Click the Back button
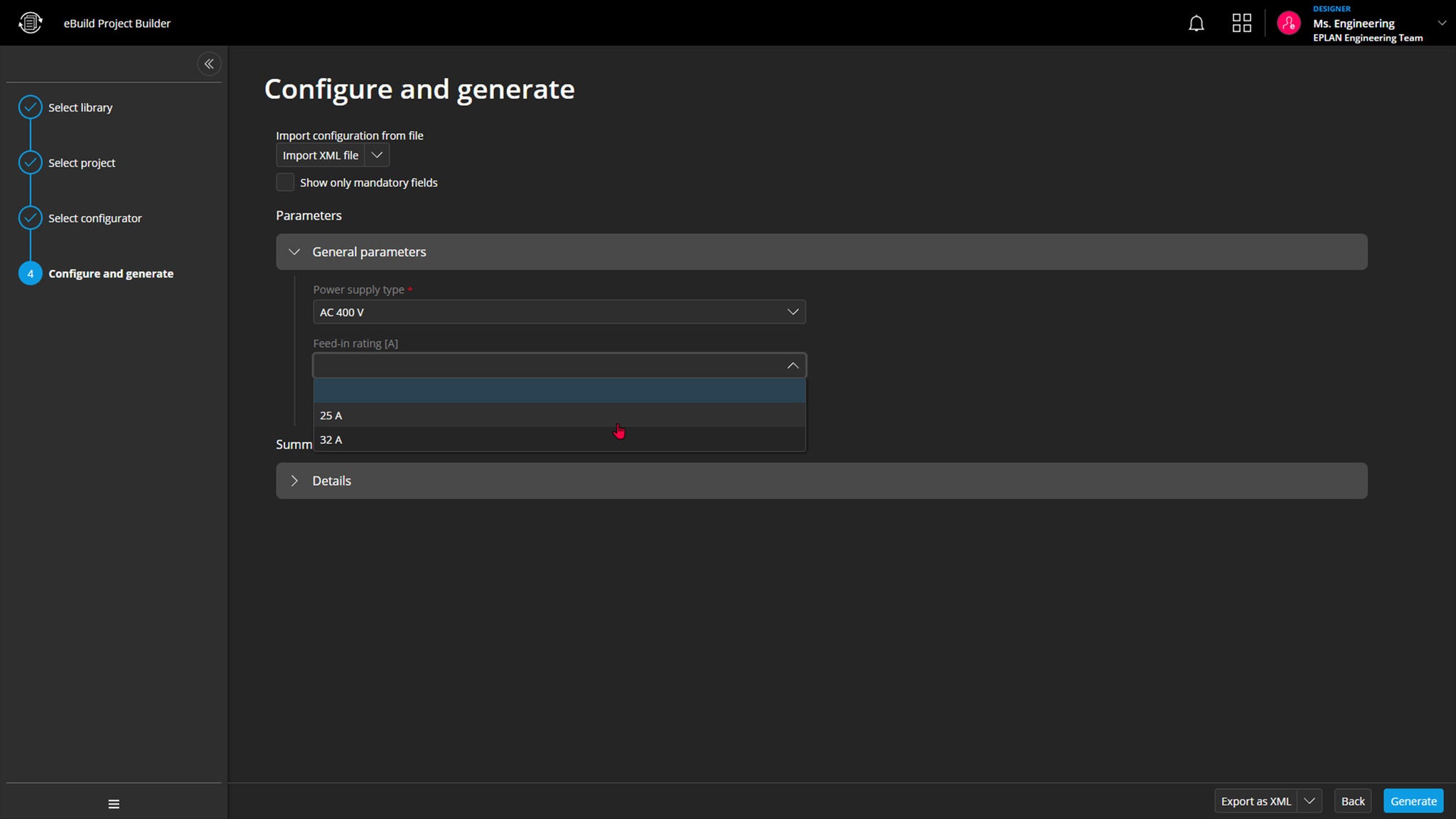1456x819 pixels. pyautogui.click(x=1352, y=801)
